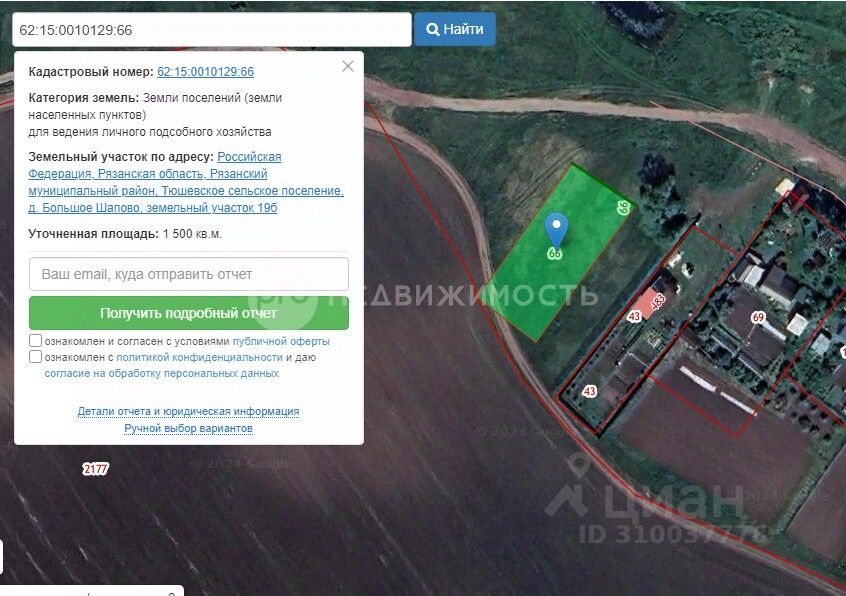
Task: Click the Найти search button
Action: point(454,29)
